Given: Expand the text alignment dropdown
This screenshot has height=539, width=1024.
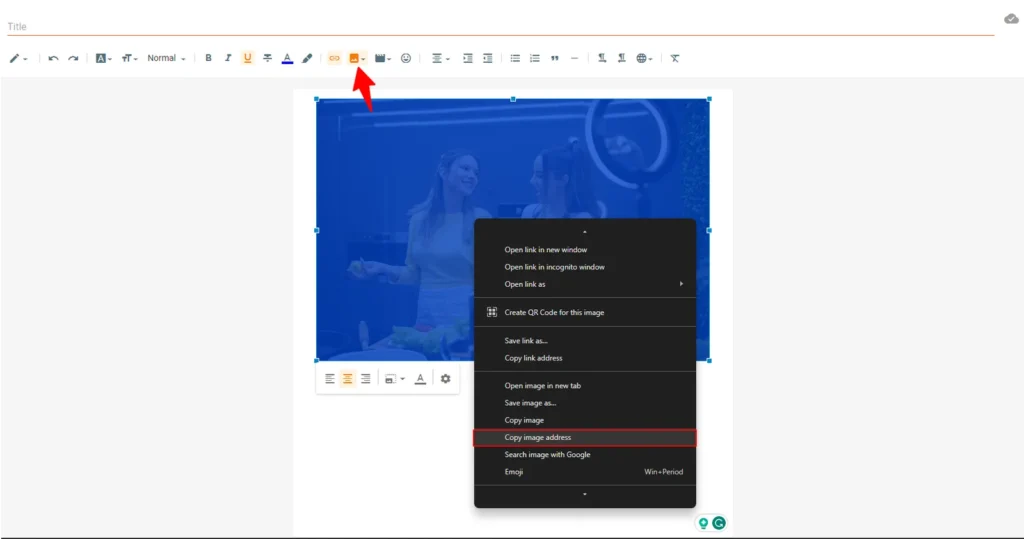Looking at the screenshot, I should tap(440, 58).
